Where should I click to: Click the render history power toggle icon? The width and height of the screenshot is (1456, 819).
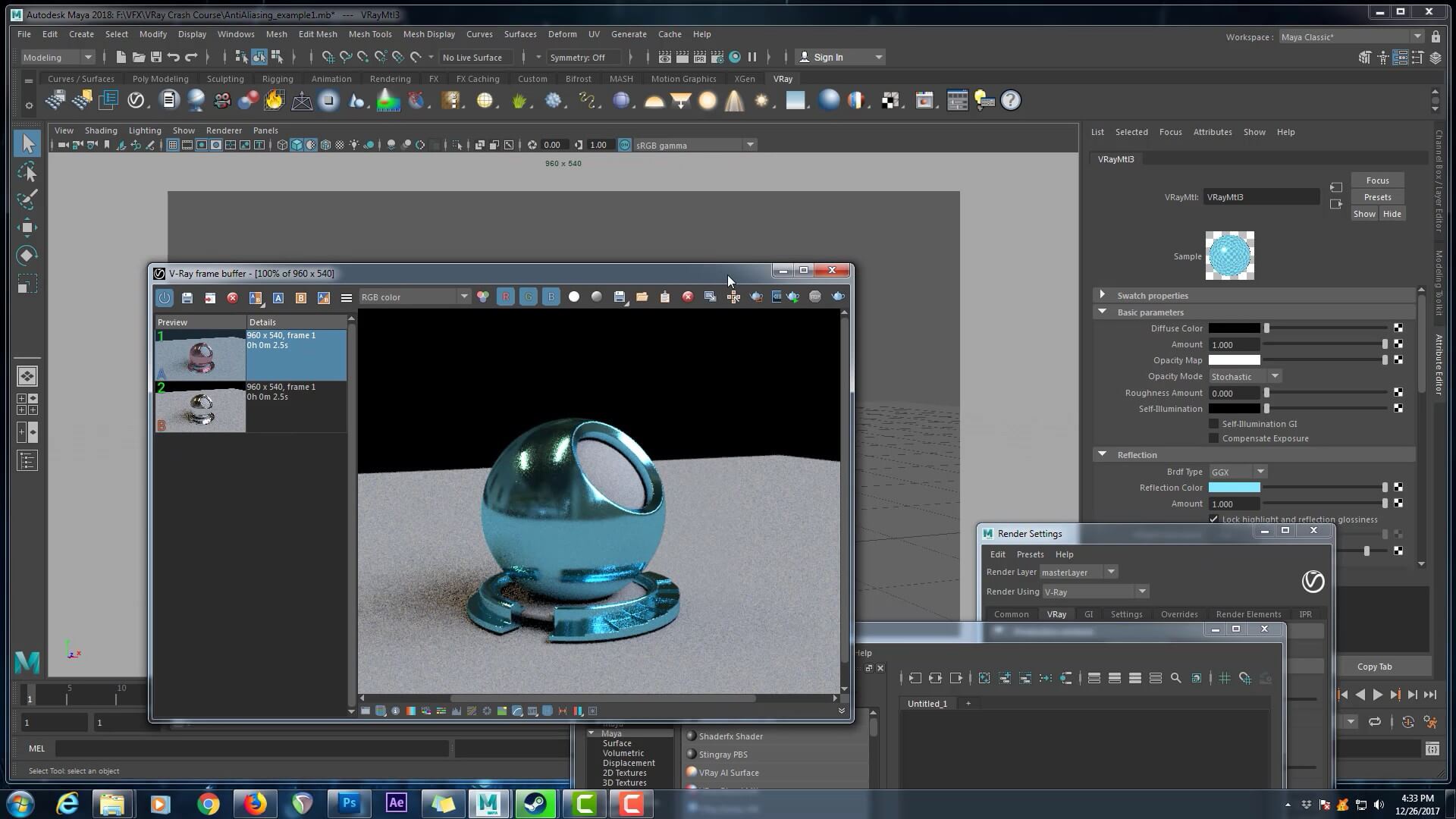(165, 298)
